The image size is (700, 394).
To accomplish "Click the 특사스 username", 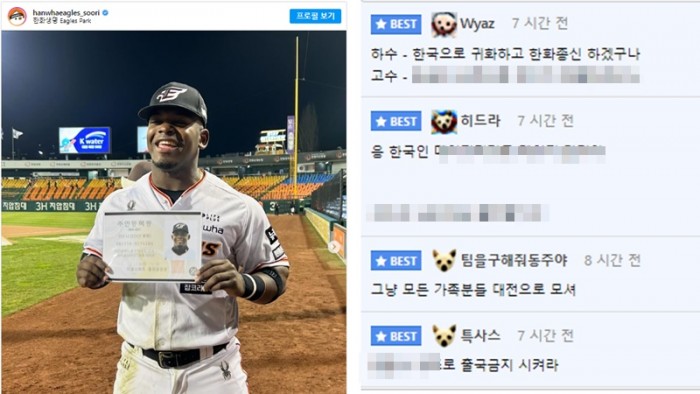I will pos(480,336).
